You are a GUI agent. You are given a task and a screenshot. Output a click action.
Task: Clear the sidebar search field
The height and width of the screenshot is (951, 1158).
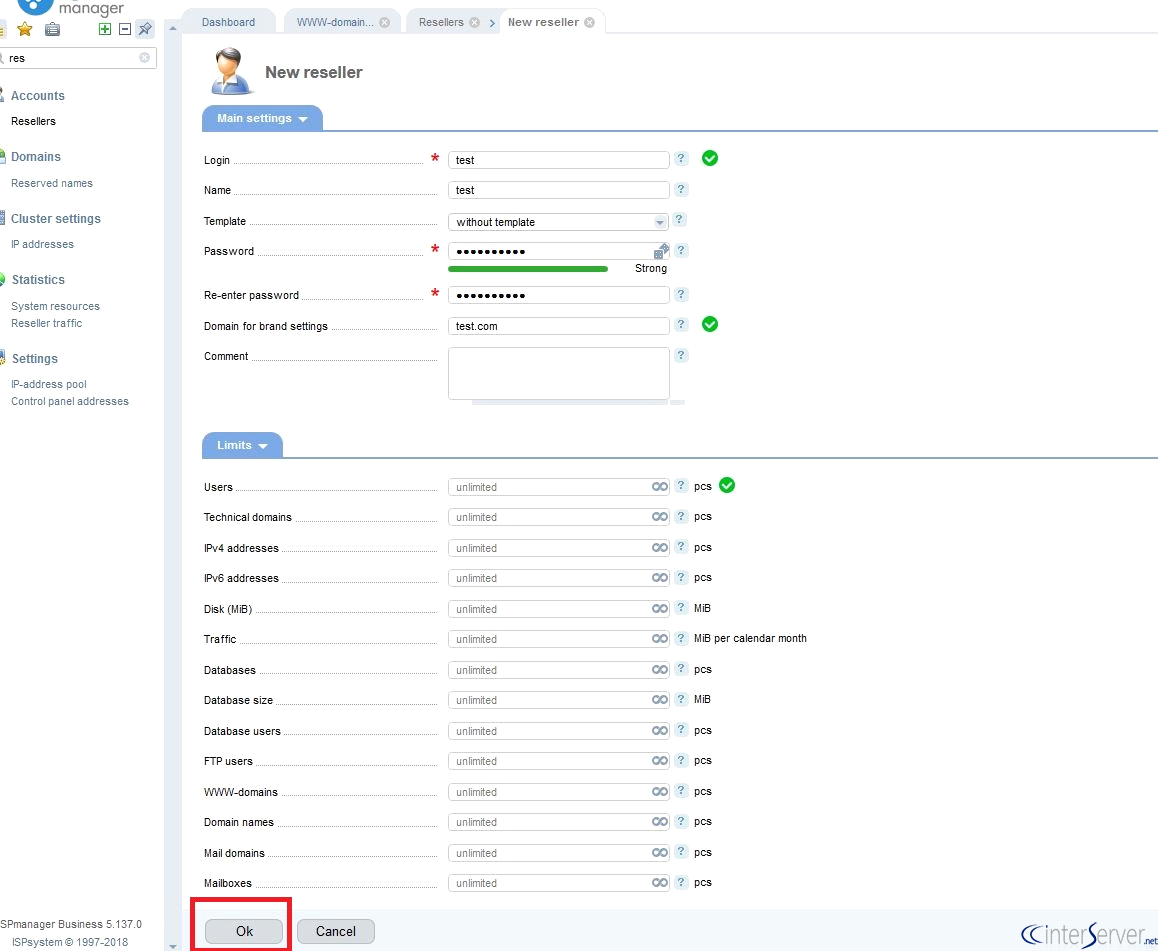(144, 58)
